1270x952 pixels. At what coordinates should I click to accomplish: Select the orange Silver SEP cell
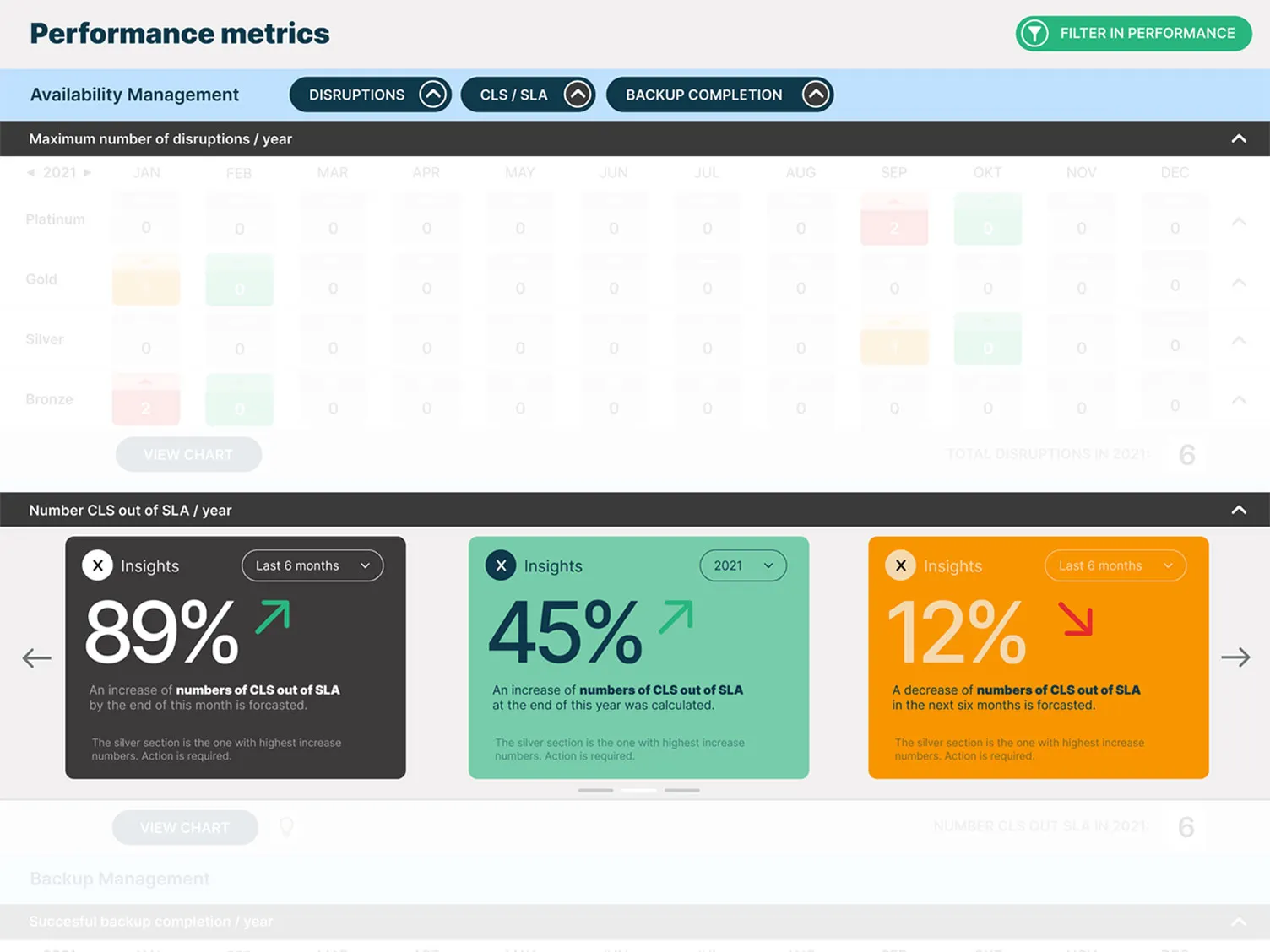[x=894, y=339]
